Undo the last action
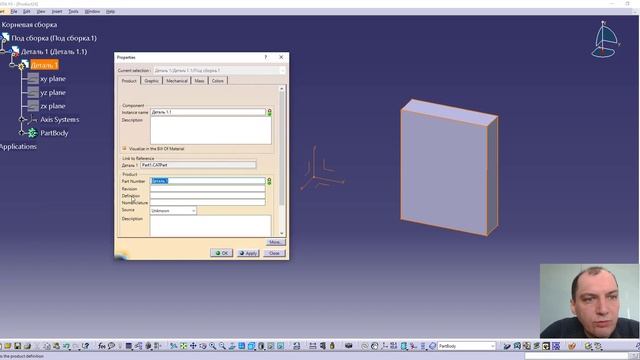The width and height of the screenshot is (640, 360). point(66,346)
